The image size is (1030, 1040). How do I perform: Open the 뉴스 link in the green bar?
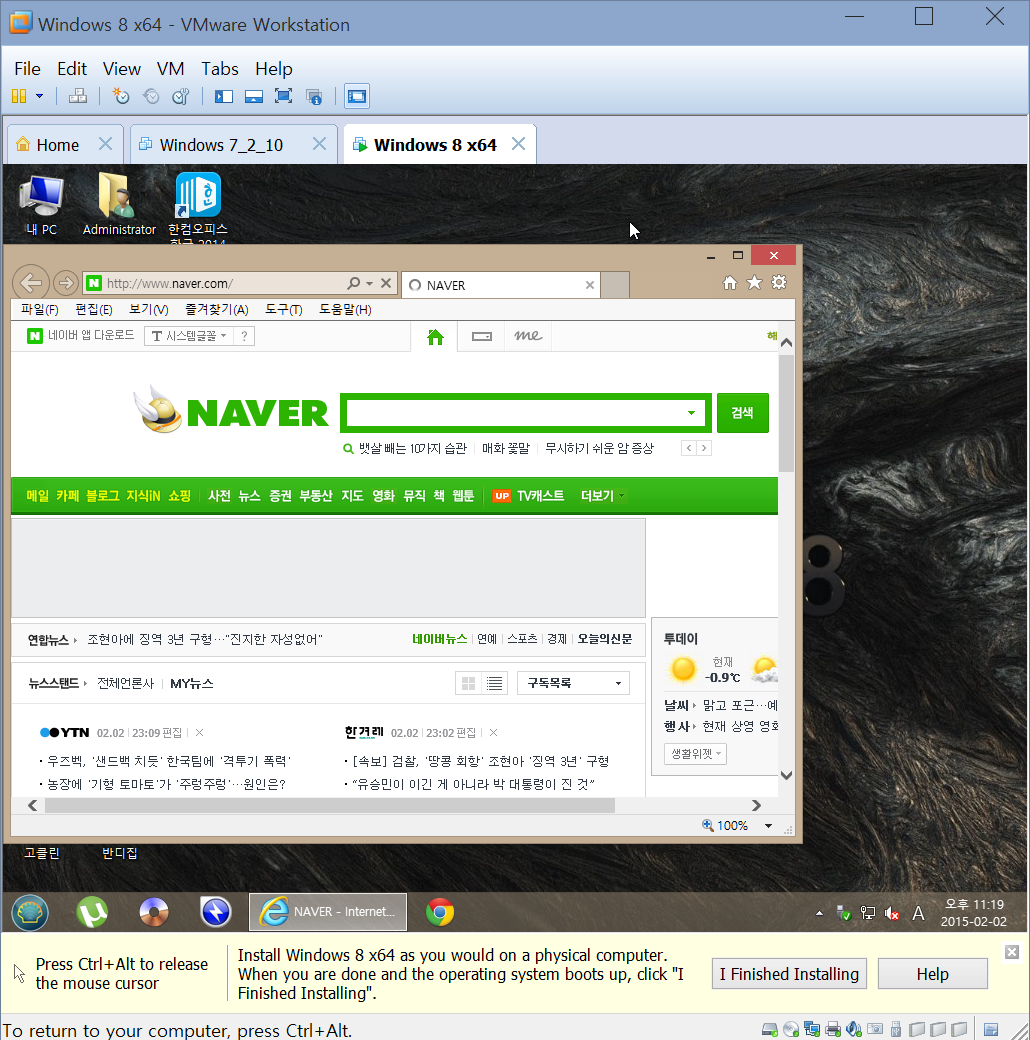[249, 496]
